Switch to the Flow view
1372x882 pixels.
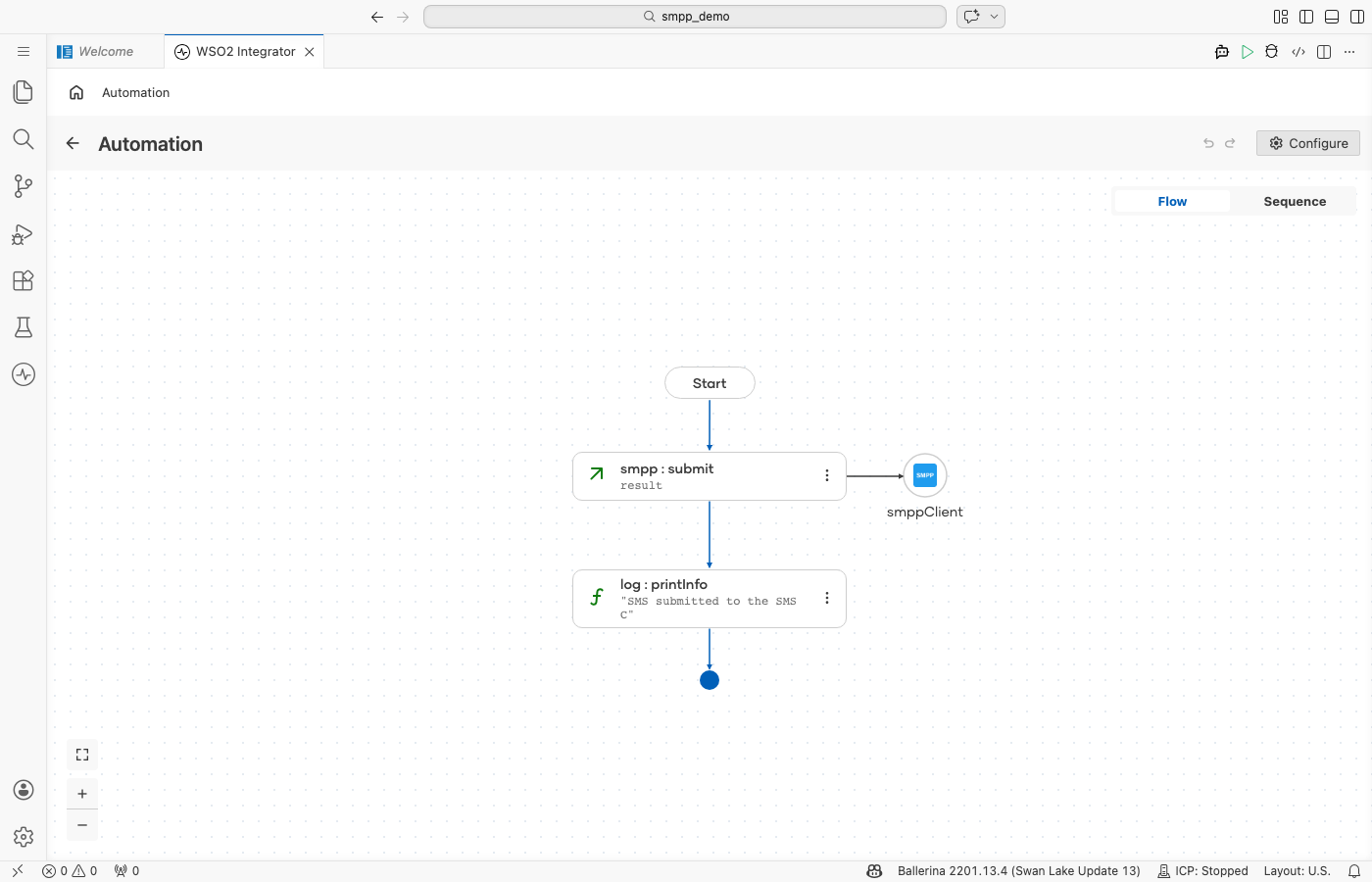1172,201
